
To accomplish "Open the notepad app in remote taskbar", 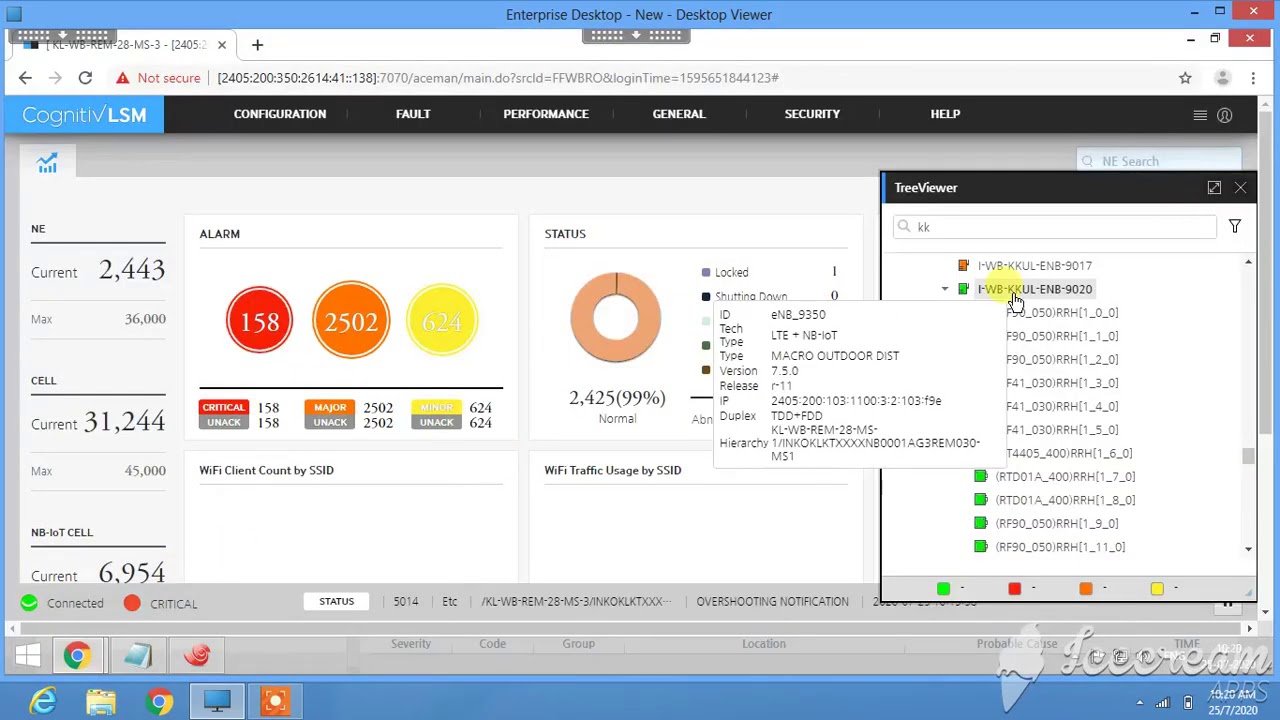I will tap(137, 656).
